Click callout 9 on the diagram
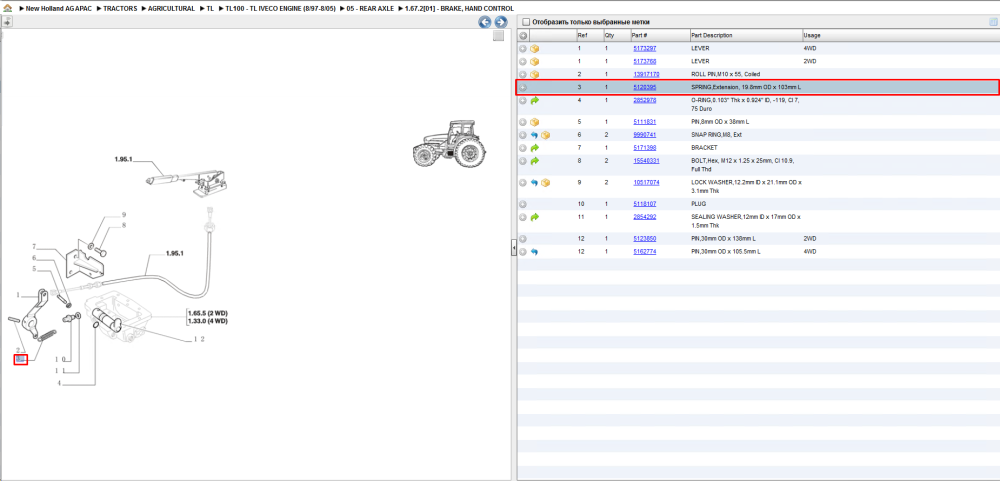Screen dimensions: 1000x481 [124, 215]
